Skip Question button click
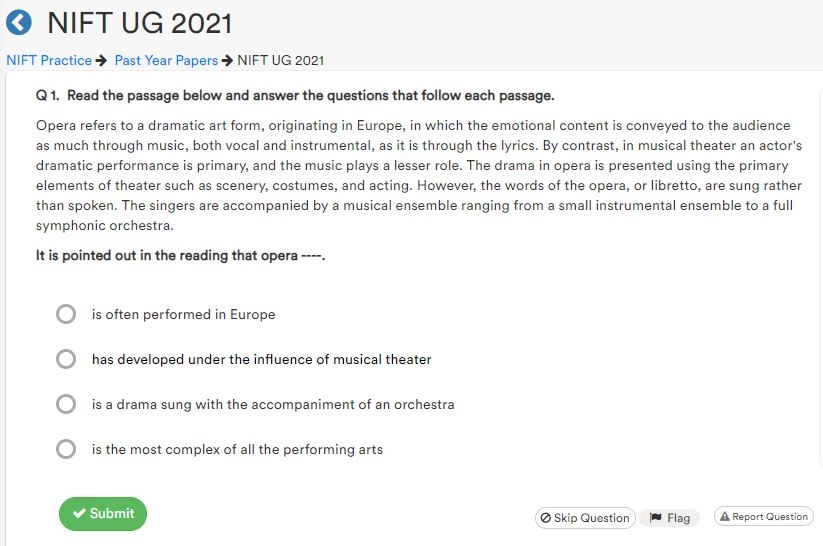 click(585, 518)
